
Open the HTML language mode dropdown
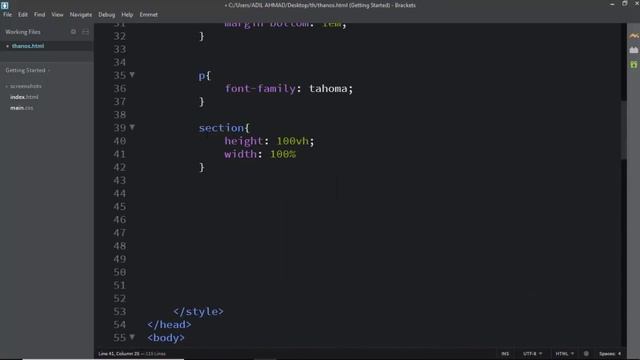click(x=564, y=353)
